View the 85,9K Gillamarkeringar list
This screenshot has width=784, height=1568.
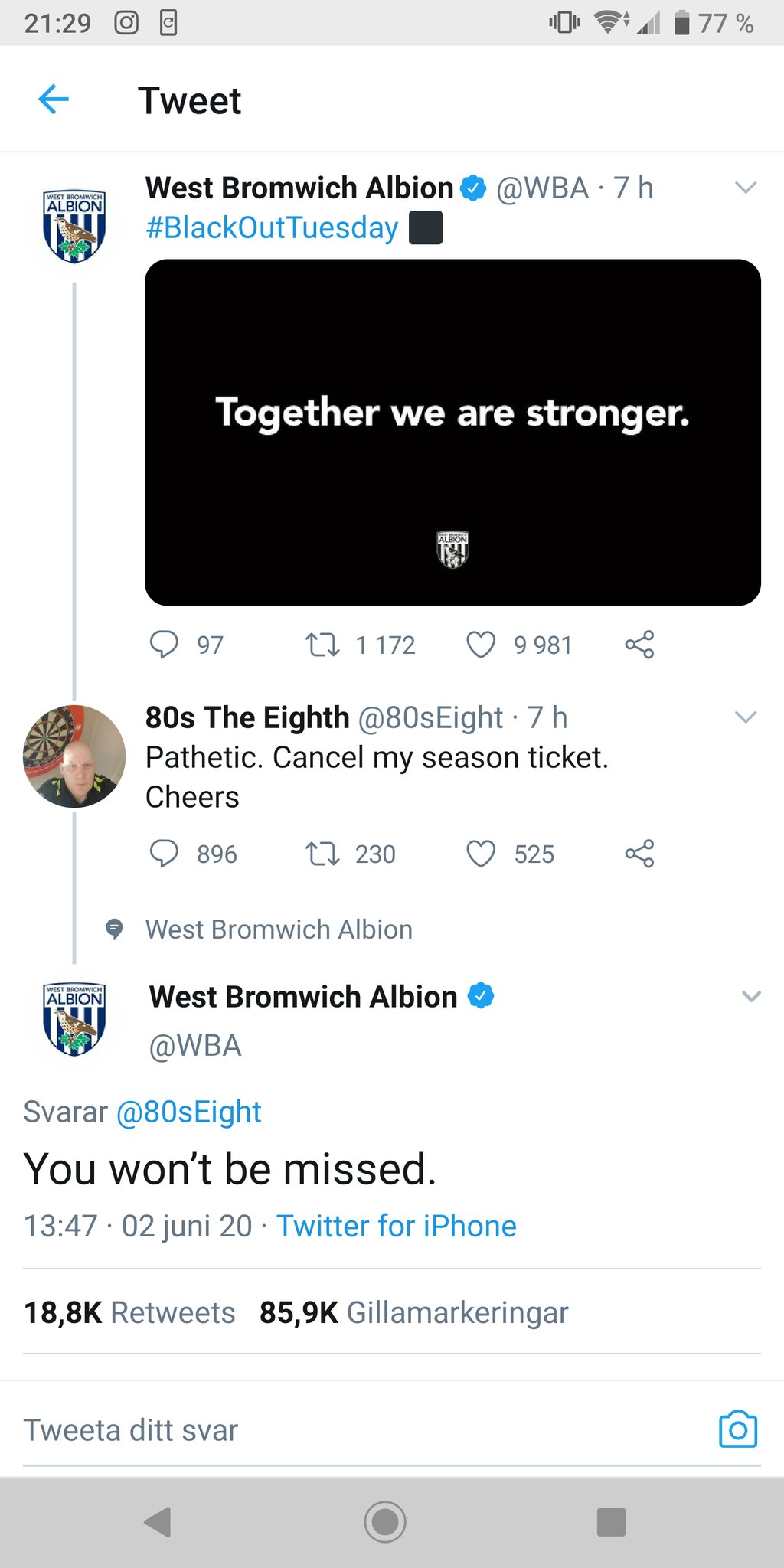point(414,1312)
